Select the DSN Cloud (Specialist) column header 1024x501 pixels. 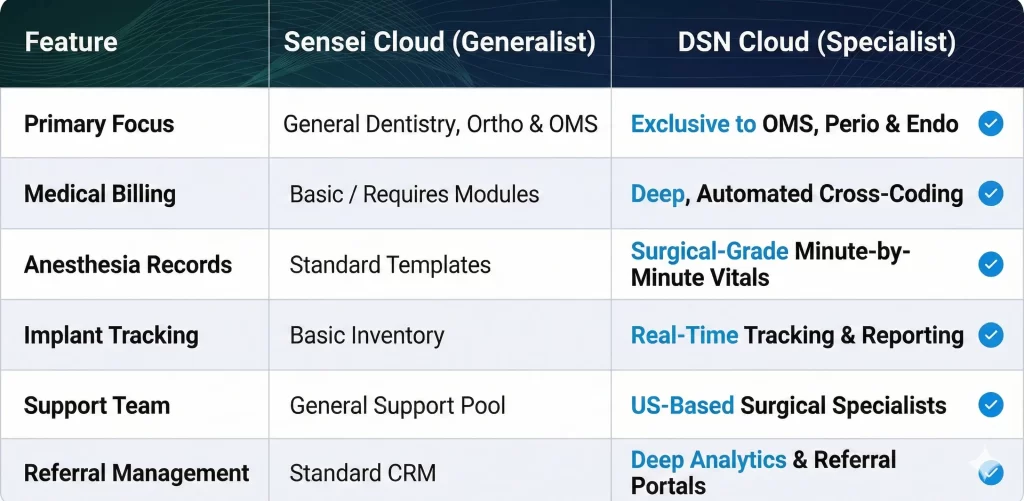[815, 43]
